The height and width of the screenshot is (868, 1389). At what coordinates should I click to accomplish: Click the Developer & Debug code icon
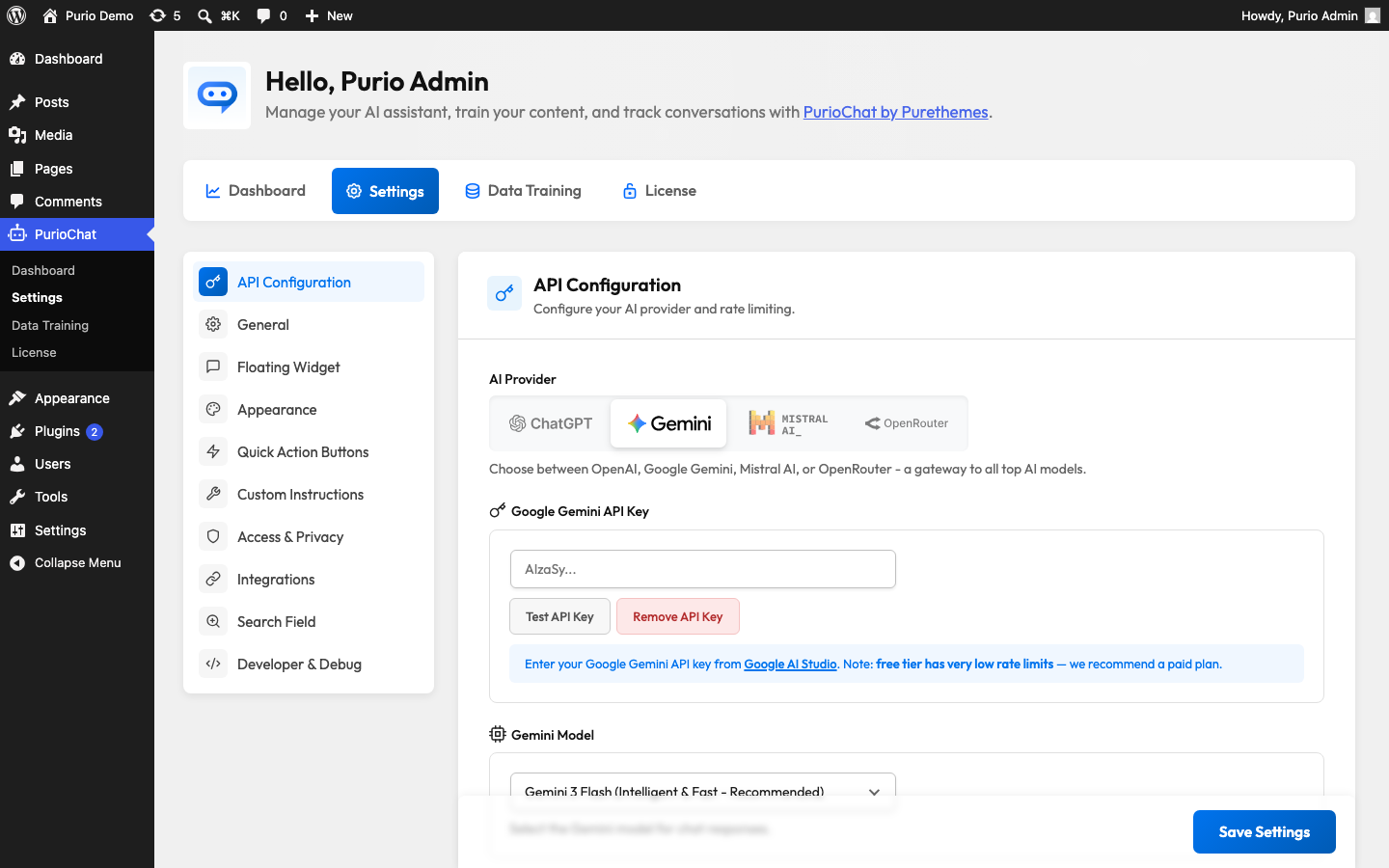213,664
